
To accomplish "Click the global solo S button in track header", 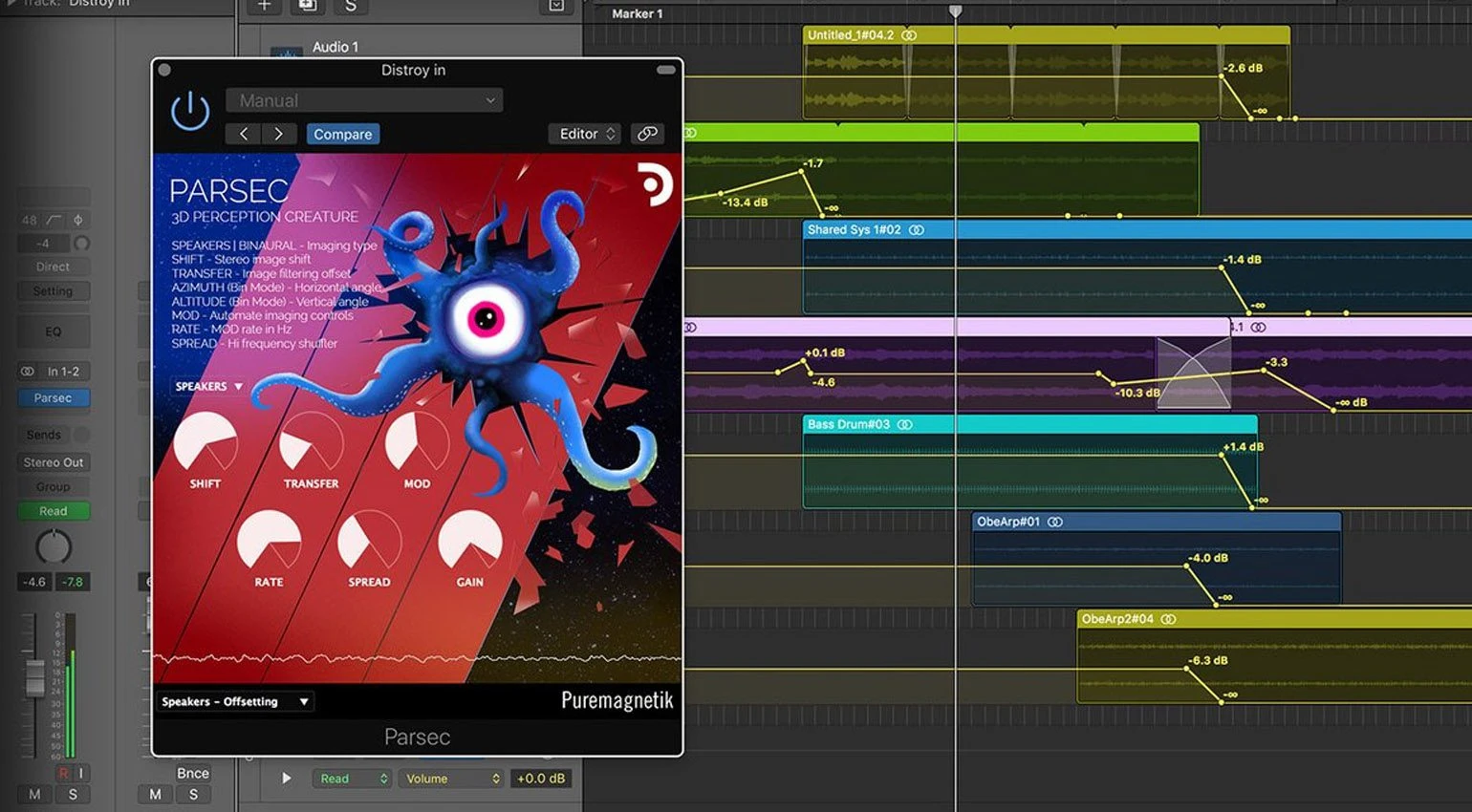I will (x=351, y=6).
